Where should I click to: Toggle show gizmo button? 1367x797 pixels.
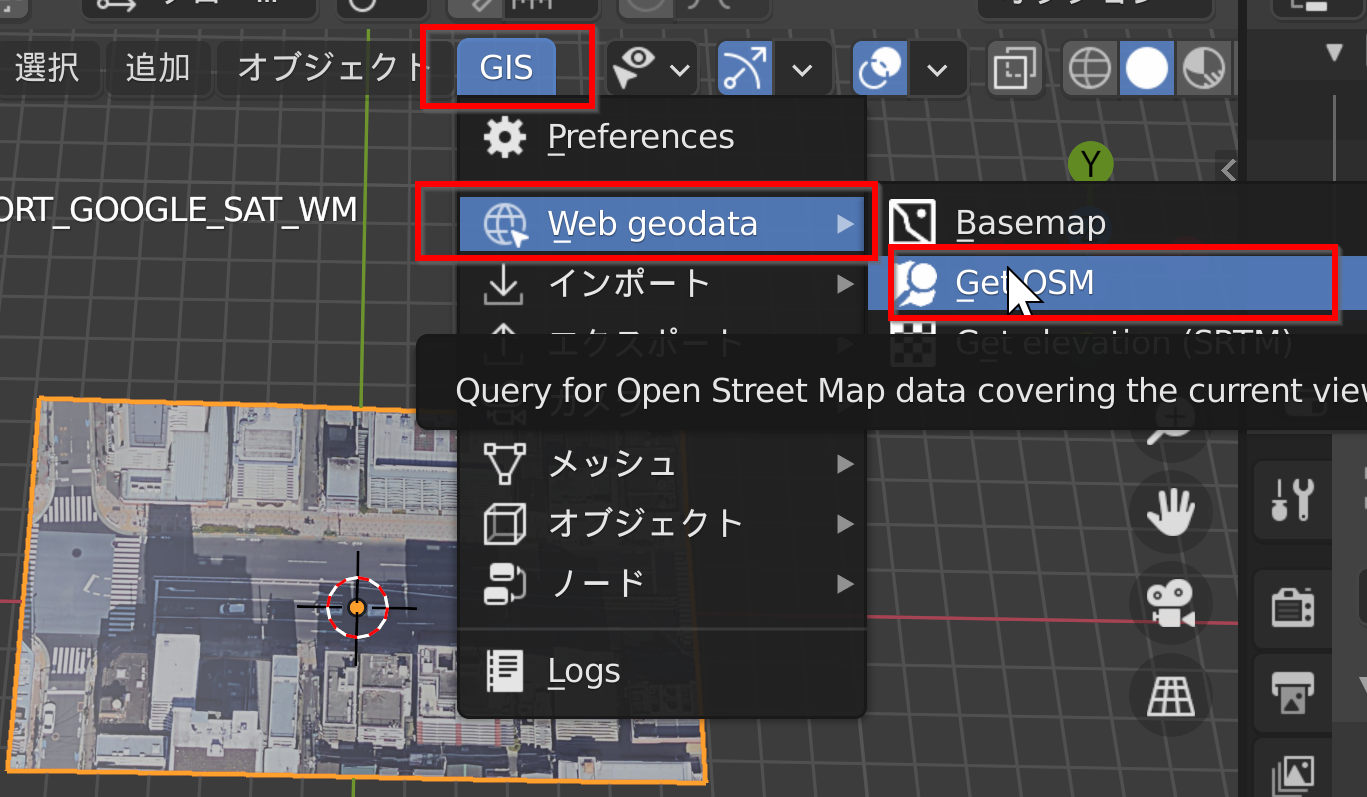(745, 68)
